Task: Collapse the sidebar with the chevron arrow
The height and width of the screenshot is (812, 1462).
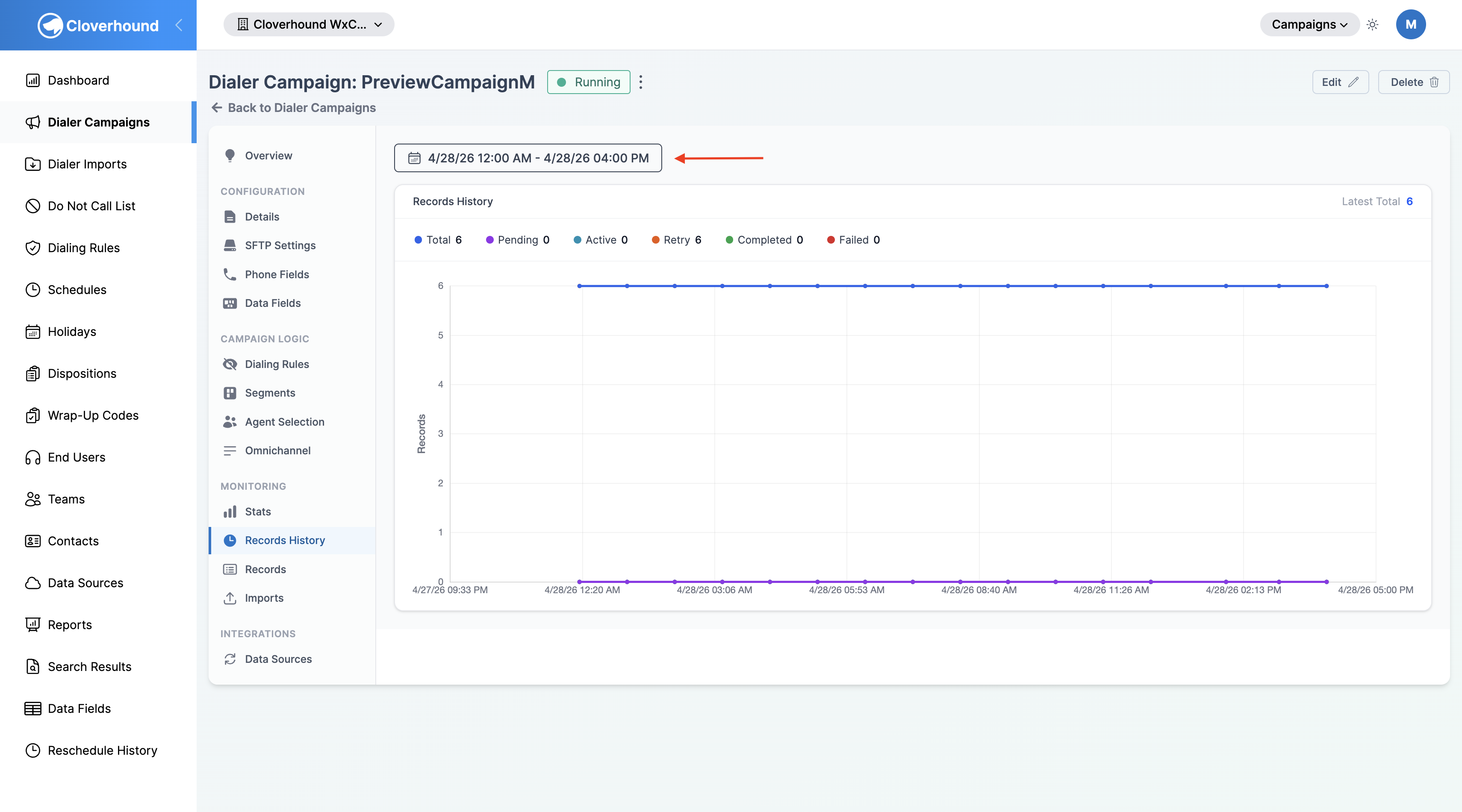Action: pos(179,25)
